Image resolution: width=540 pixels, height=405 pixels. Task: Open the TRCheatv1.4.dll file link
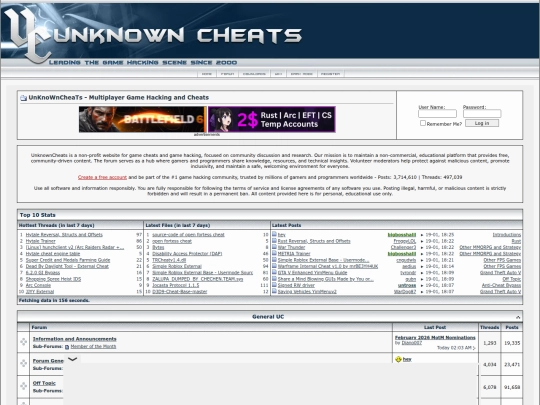(169, 260)
